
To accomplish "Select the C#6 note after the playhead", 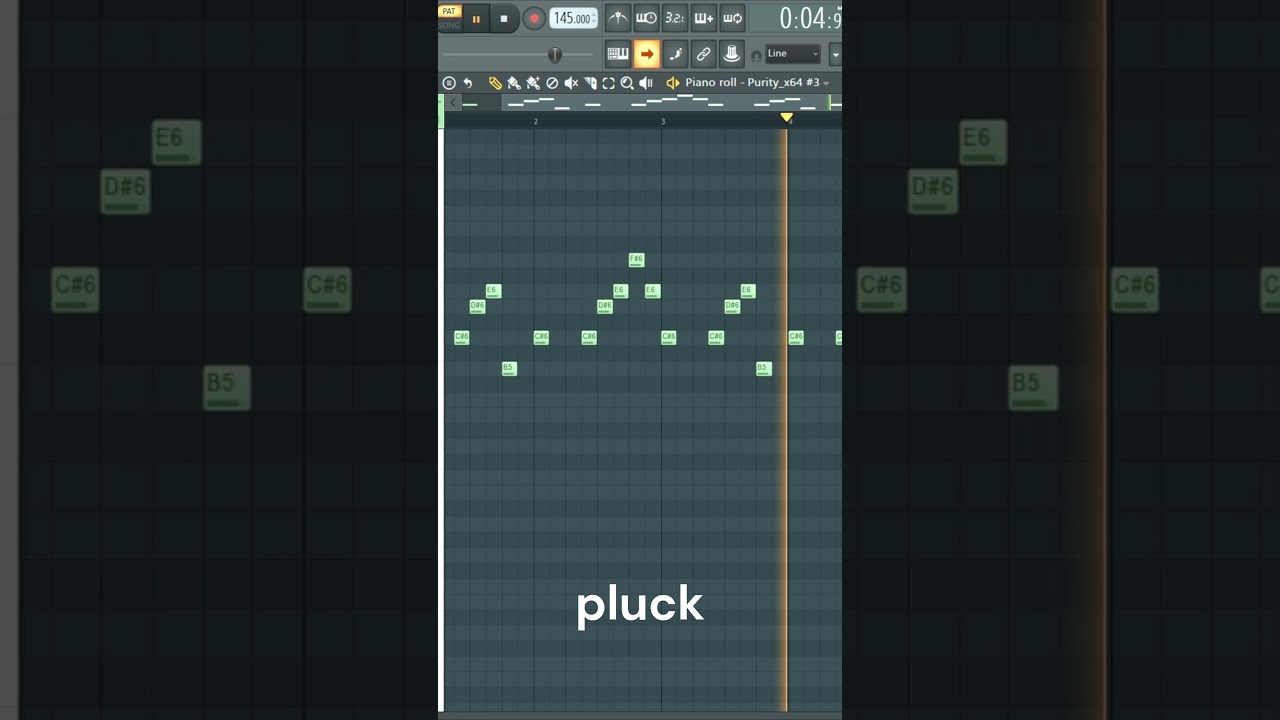I will tap(796, 338).
